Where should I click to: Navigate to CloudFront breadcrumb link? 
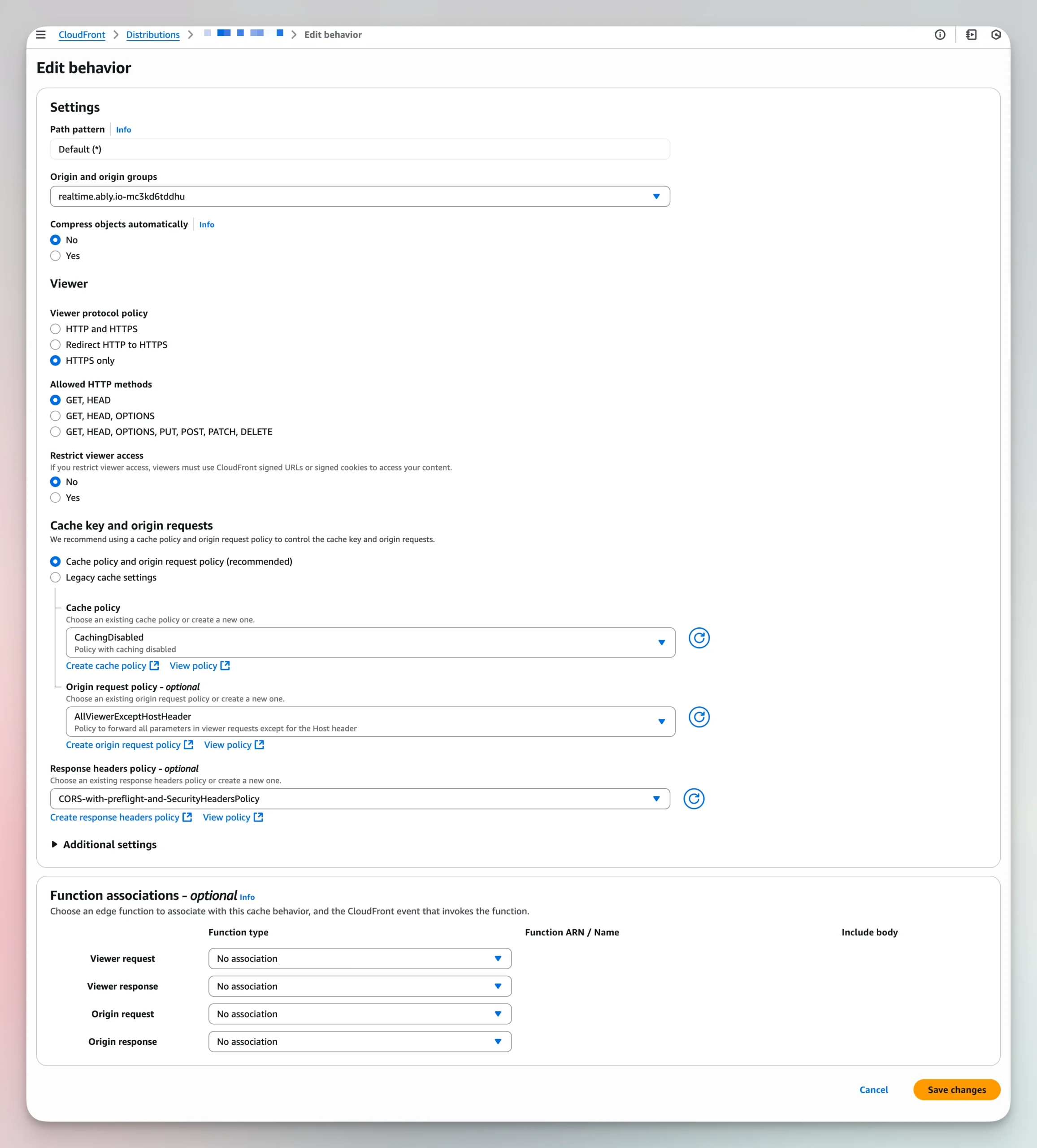coord(82,35)
